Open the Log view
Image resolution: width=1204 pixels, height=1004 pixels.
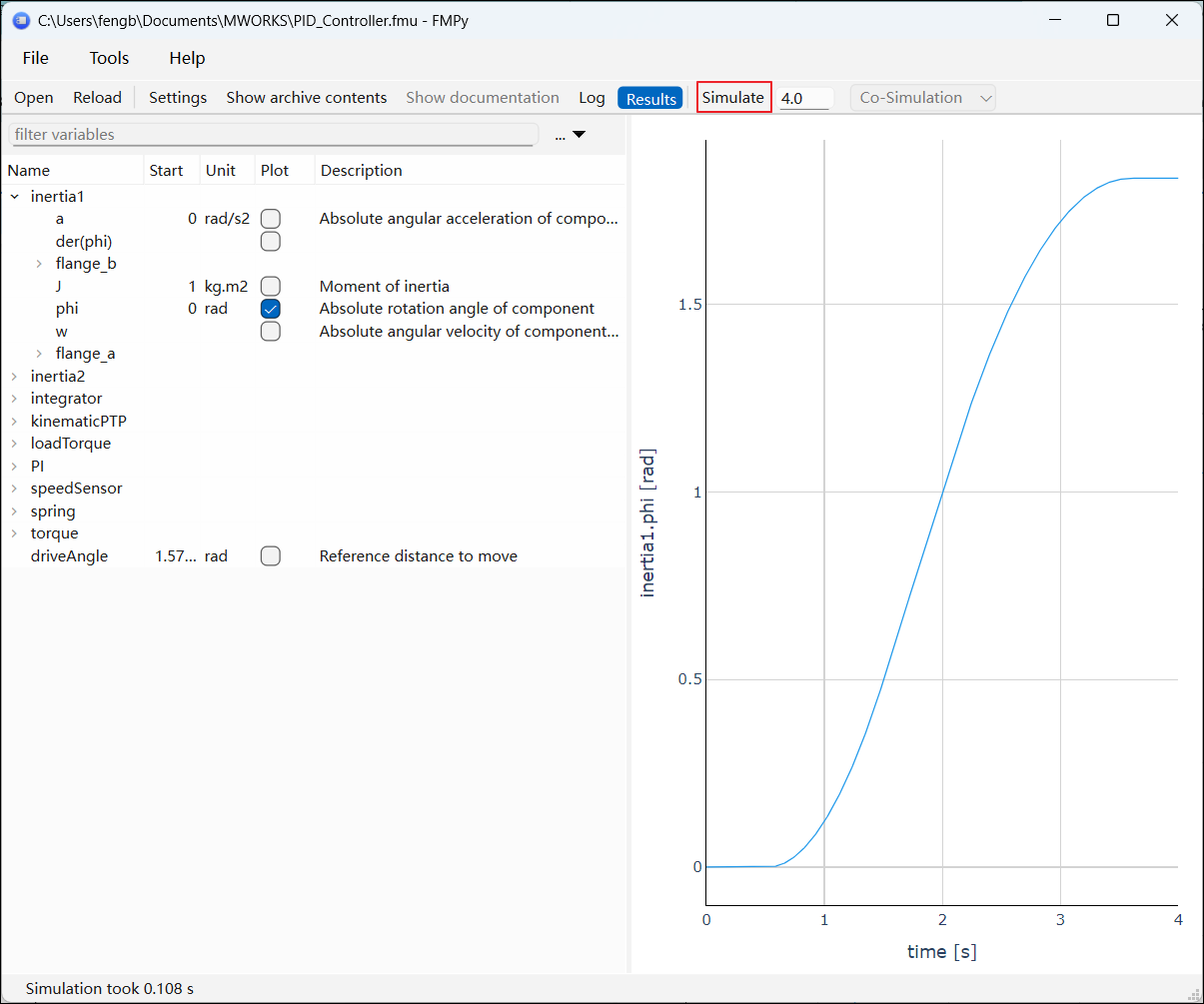click(592, 98)
